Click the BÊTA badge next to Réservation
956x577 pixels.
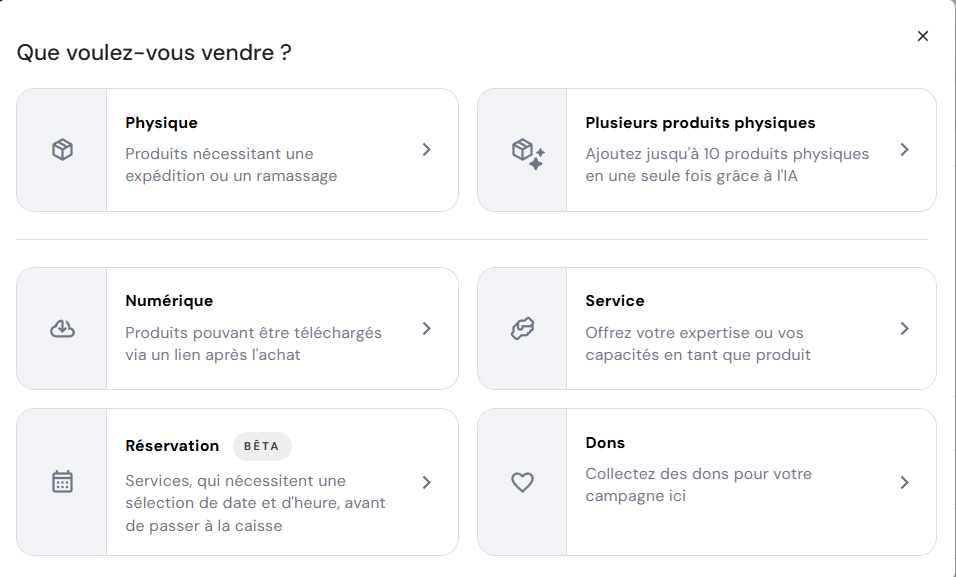tap(262, 446)
